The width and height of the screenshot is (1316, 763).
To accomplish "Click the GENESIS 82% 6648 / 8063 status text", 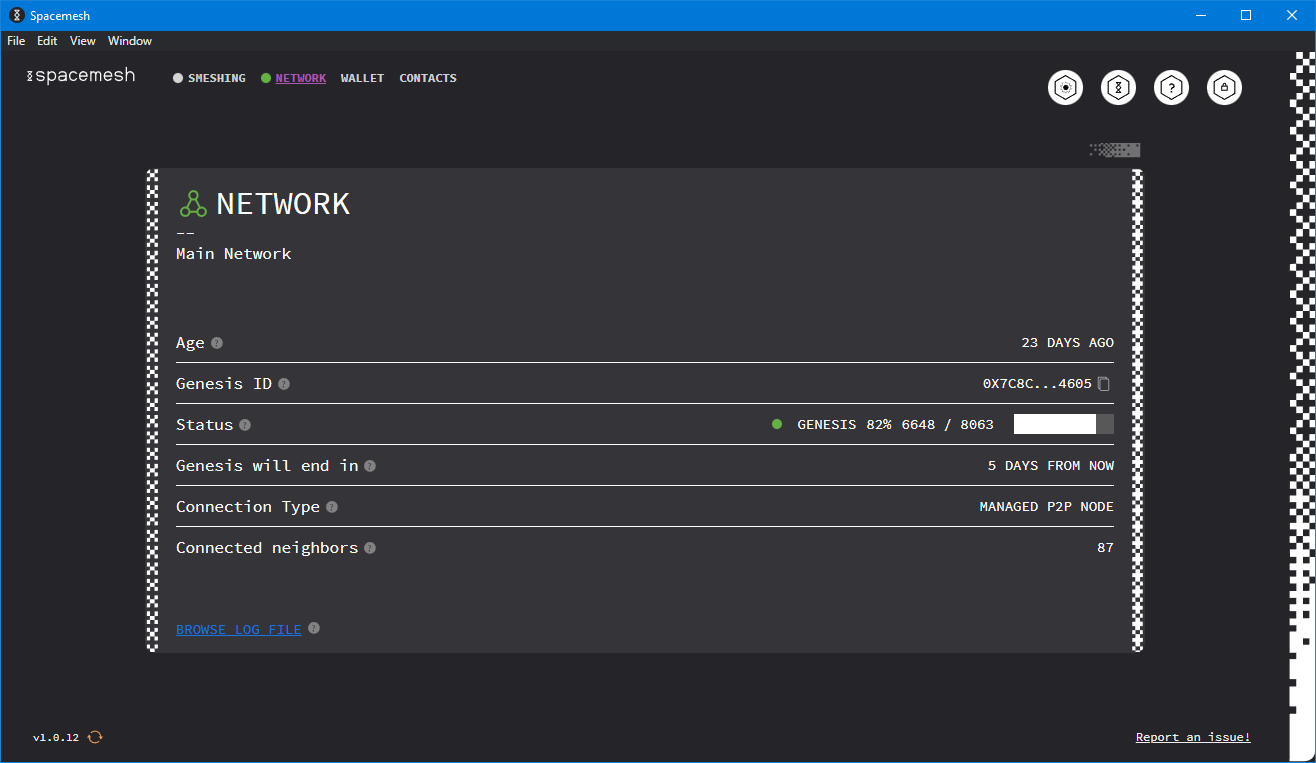I will coord(895,425).
